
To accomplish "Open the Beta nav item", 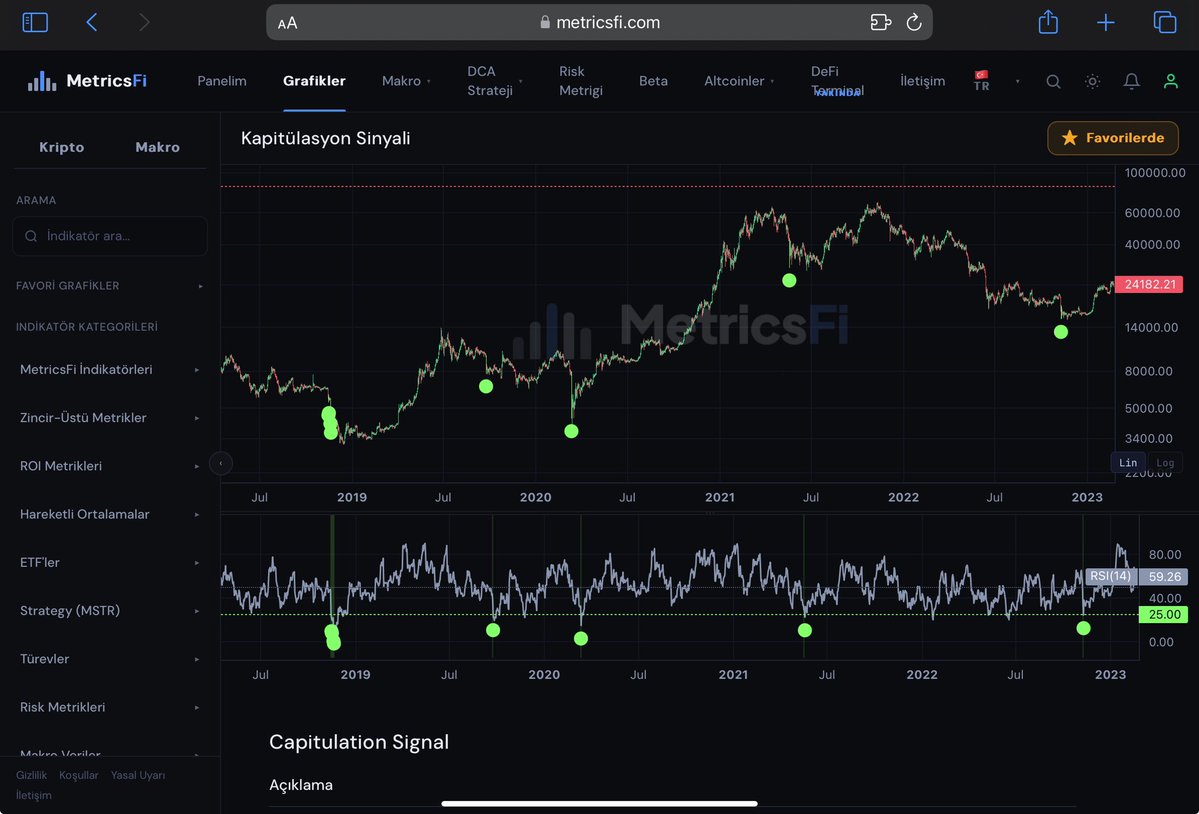I will point(653,81).
